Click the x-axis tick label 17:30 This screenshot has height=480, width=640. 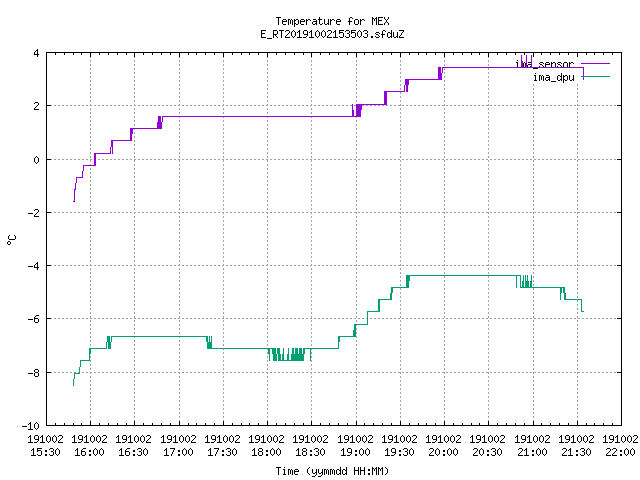[222, 452]
